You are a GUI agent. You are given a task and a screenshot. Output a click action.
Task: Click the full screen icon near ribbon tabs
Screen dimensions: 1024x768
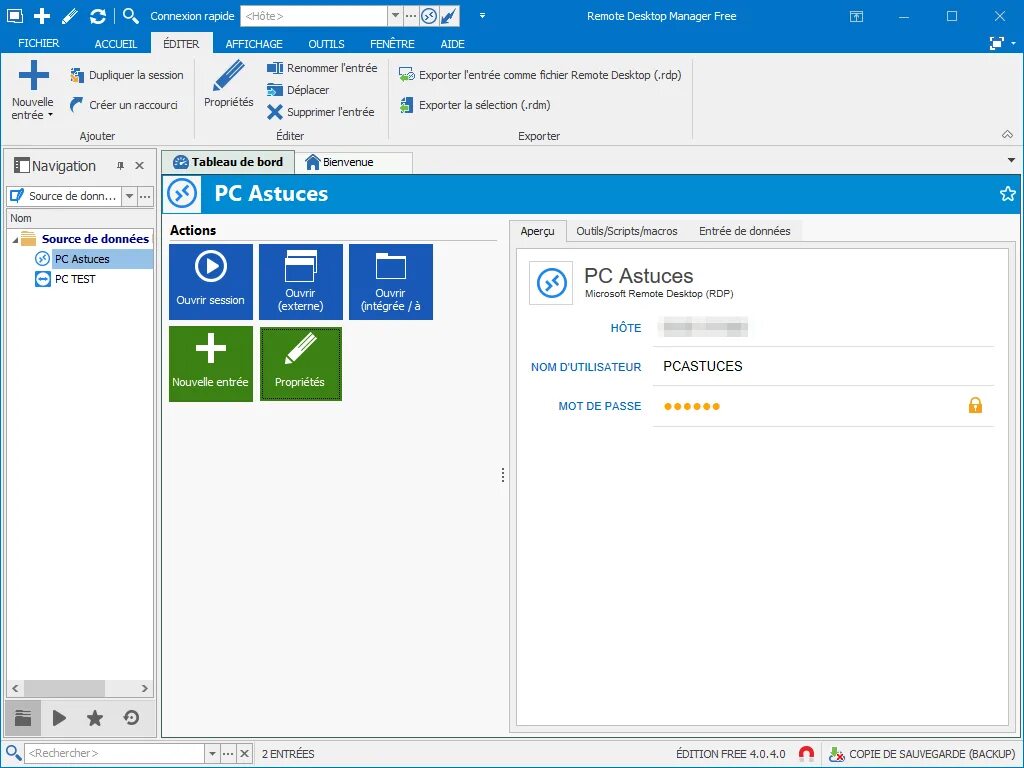(x=997, y=43)
